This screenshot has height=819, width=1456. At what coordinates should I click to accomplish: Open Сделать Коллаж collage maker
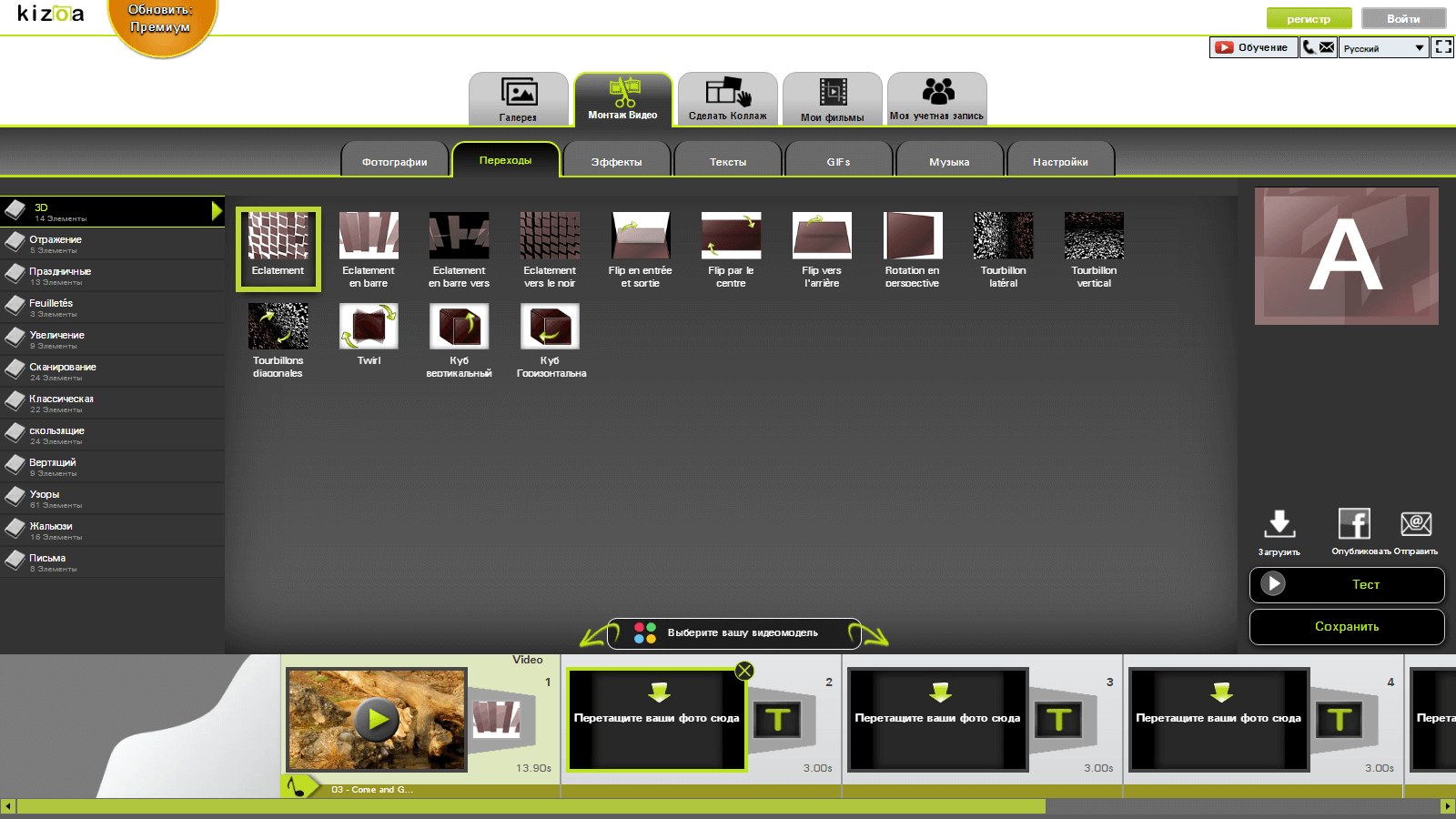pyautogui.click(x=728, y=99)
